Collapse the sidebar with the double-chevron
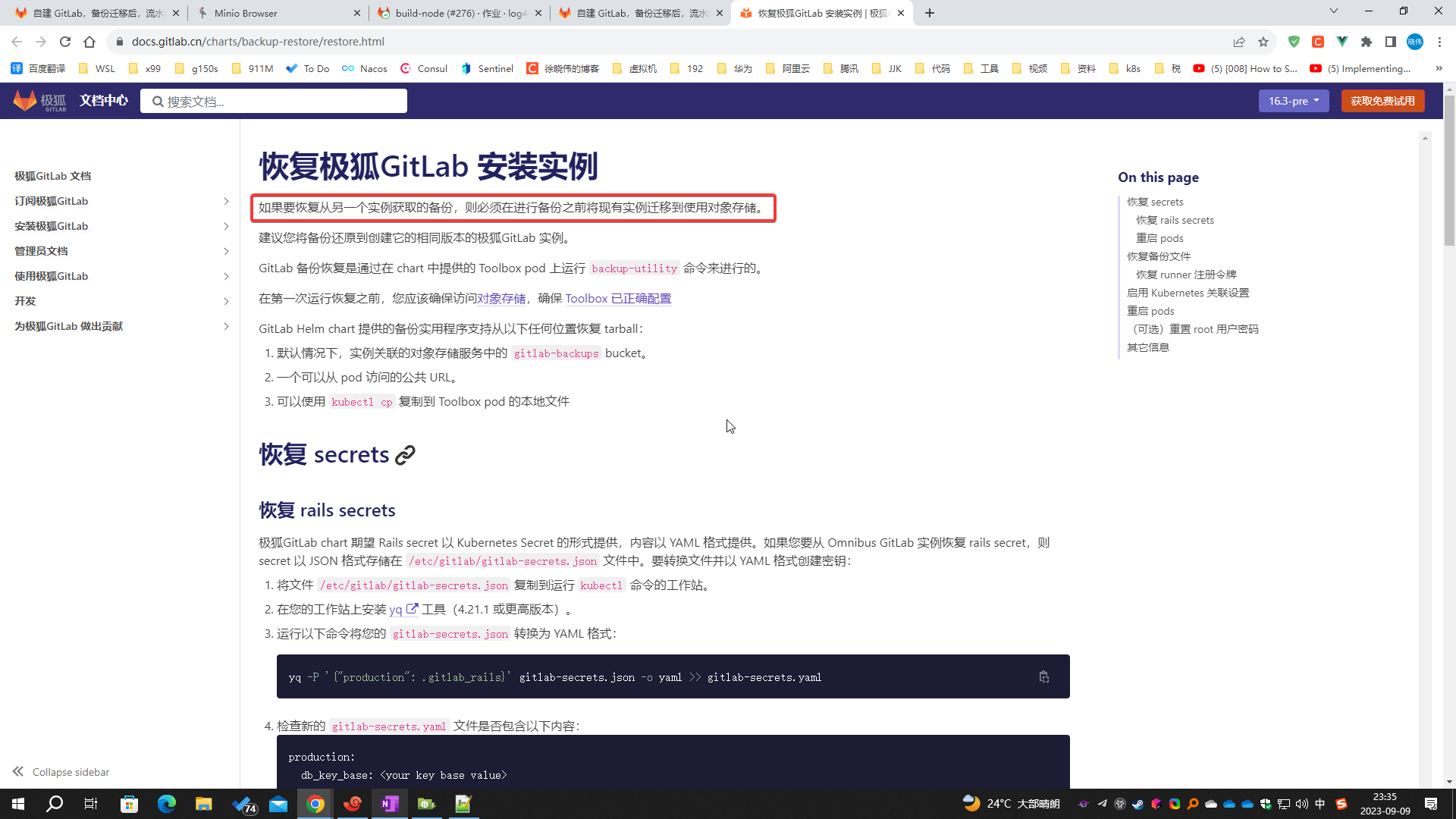The image size is (1456, 819). coord(18,771)
